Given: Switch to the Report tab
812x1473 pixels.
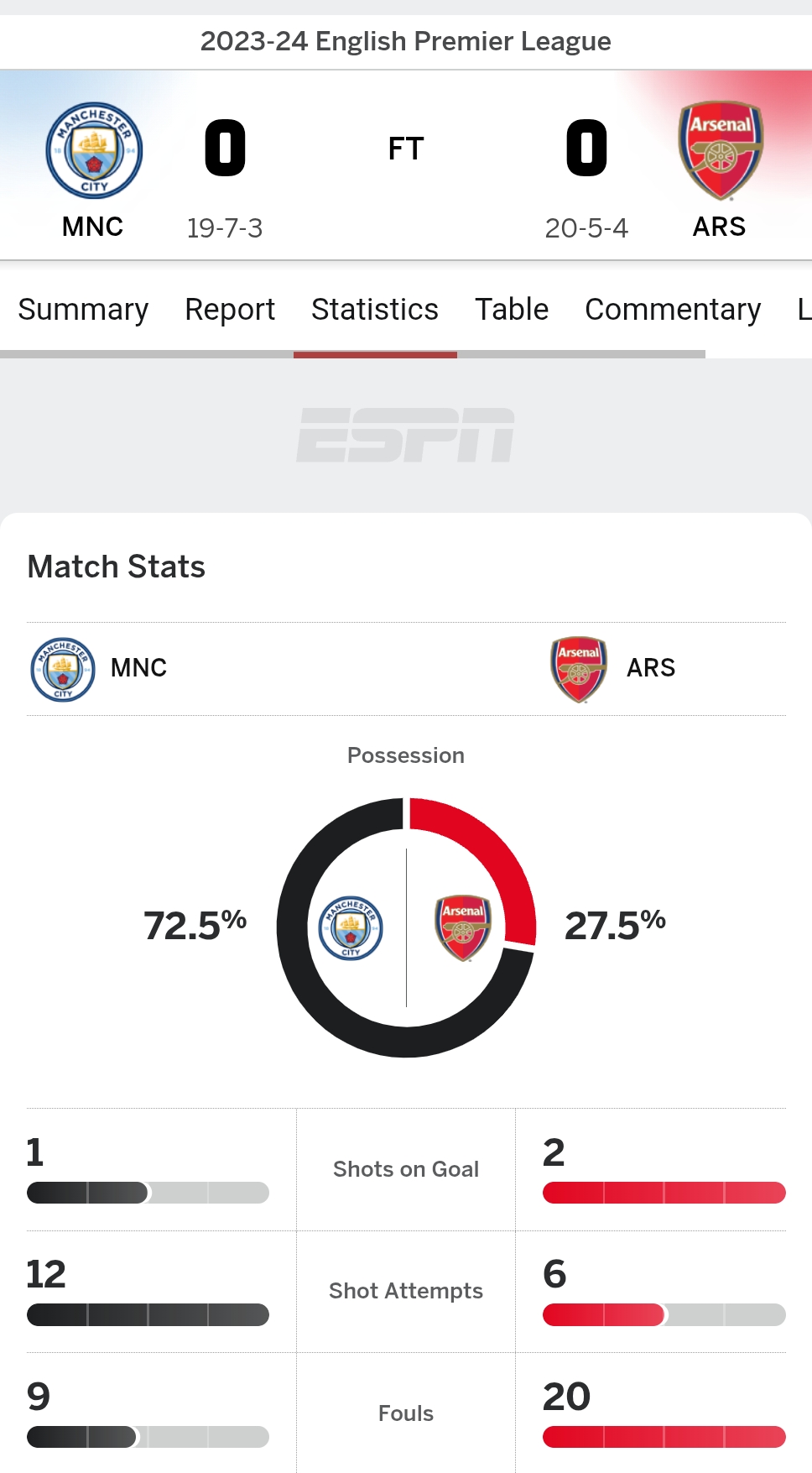Looking at the screenshot, I should 230,310.
